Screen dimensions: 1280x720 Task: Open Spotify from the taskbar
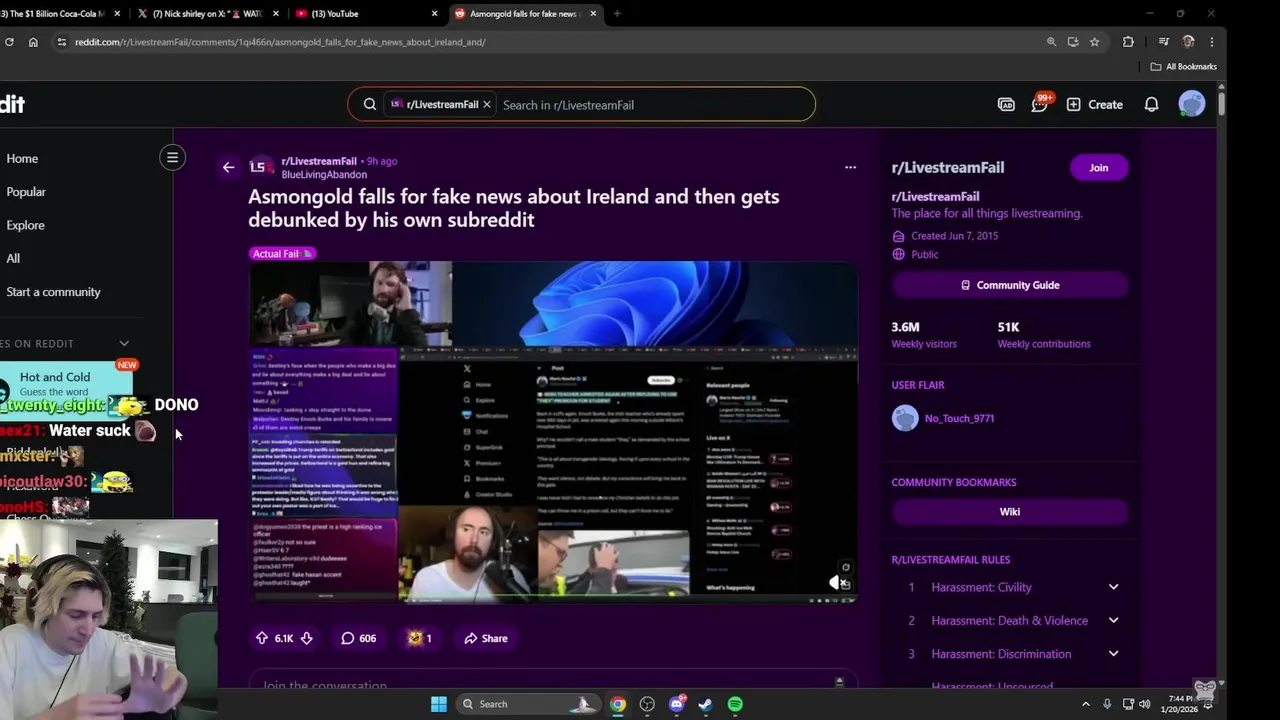(735, 704)
